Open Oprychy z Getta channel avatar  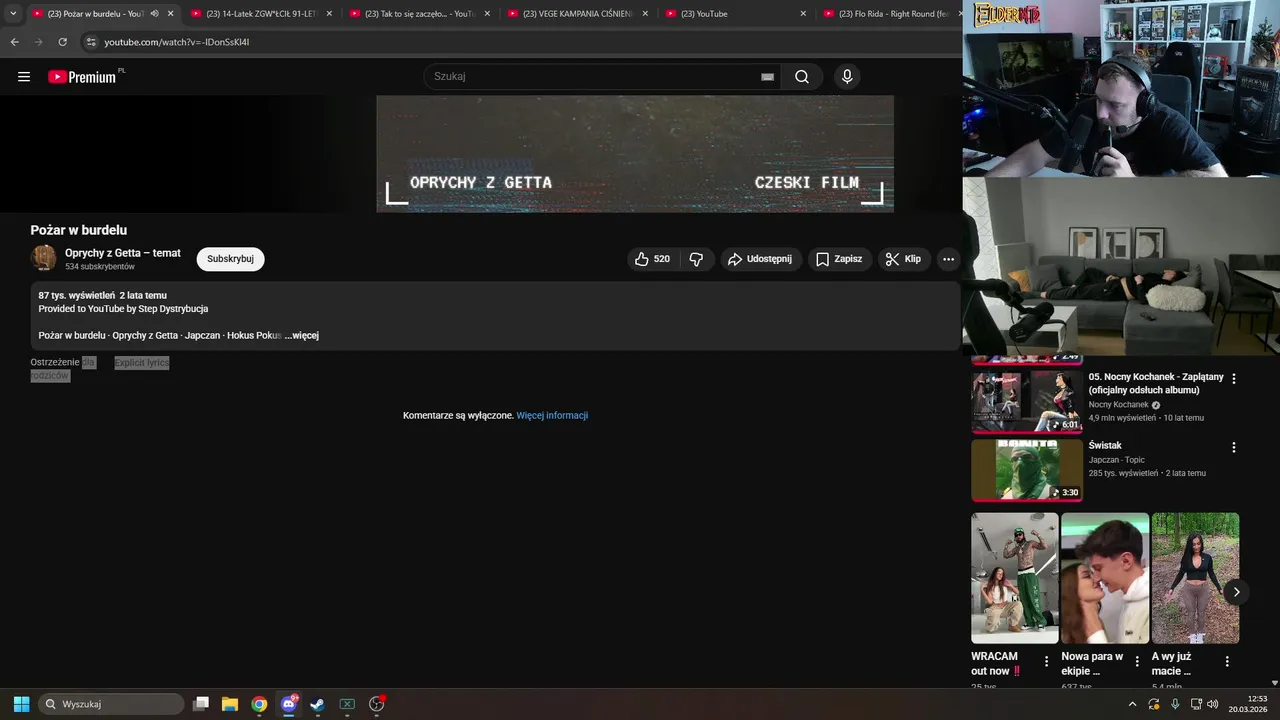coord(44,258)
